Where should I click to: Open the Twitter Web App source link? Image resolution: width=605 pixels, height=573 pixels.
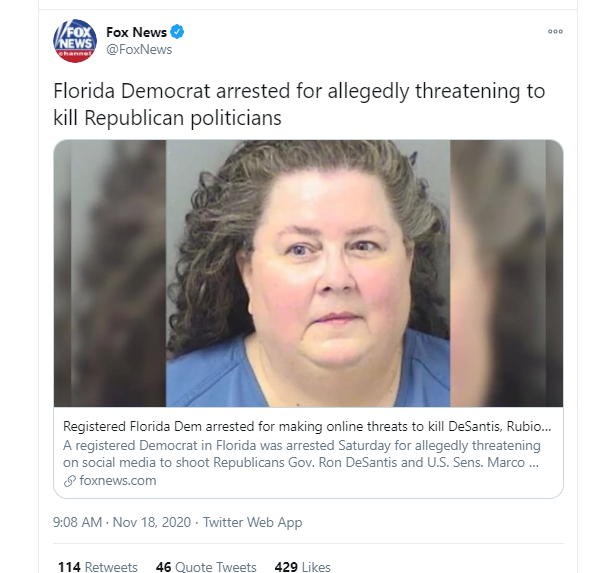coord(252,522)
